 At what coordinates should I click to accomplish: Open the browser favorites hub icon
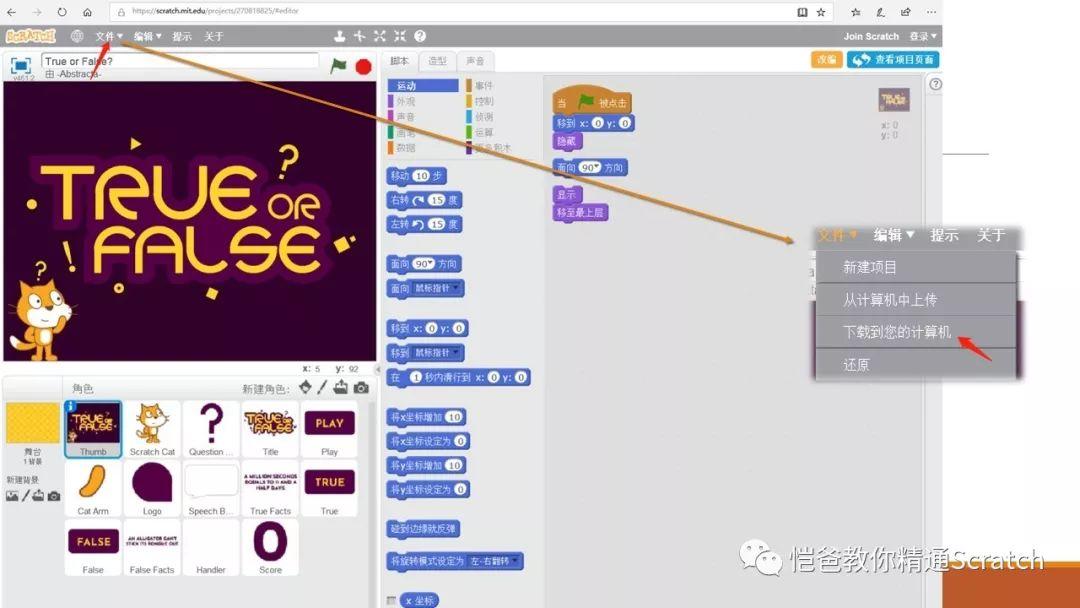(855, 12)
